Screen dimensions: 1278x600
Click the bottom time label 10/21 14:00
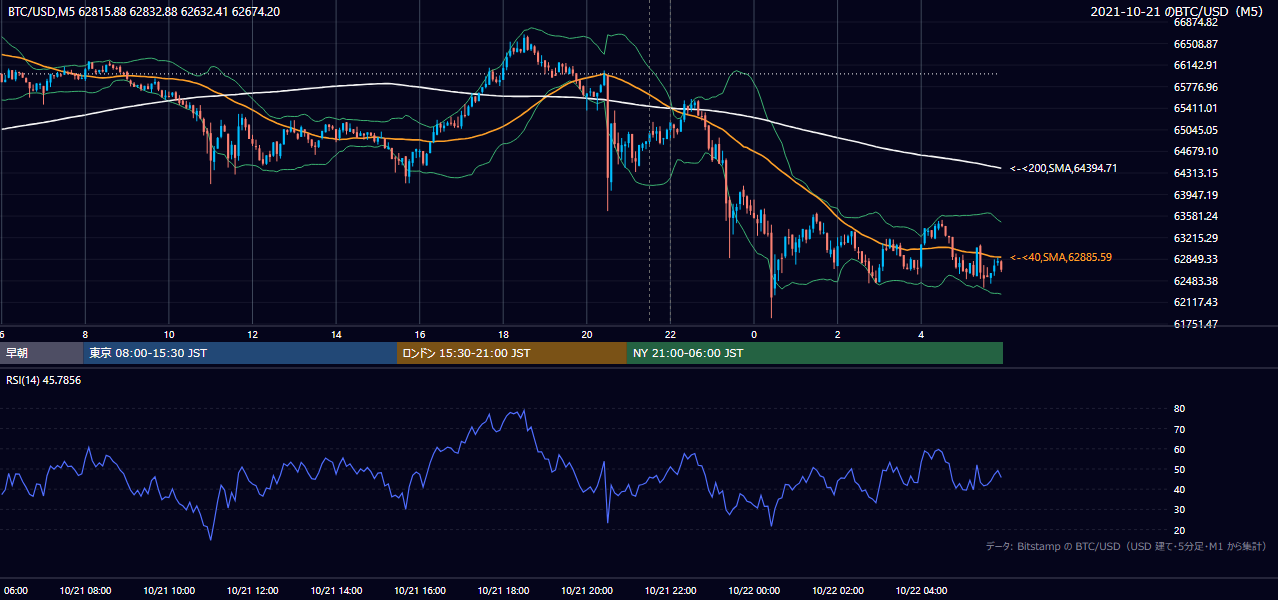pos(336,591)
